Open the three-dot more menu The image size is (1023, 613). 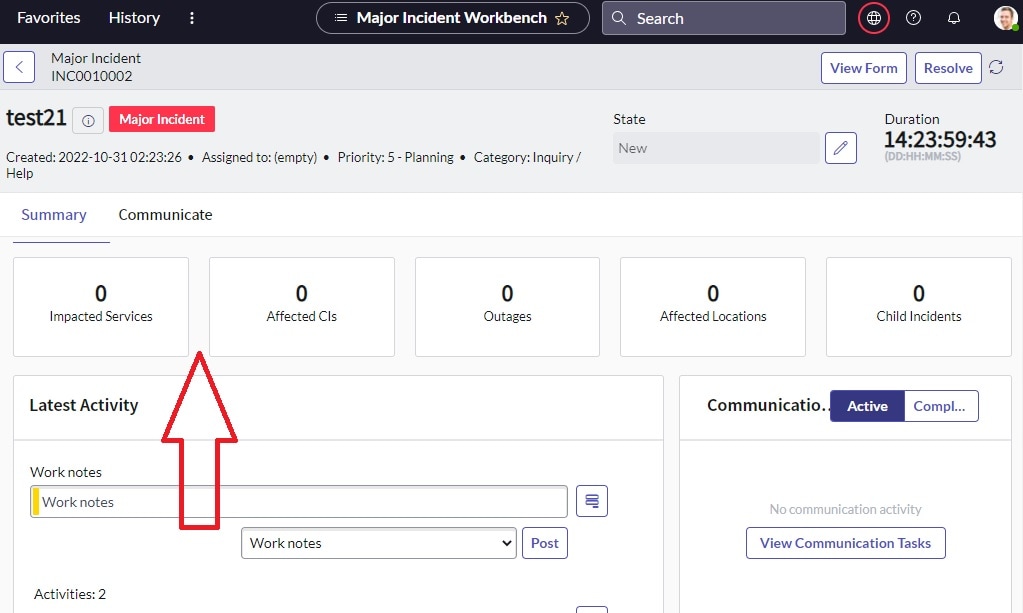(191, 18)
